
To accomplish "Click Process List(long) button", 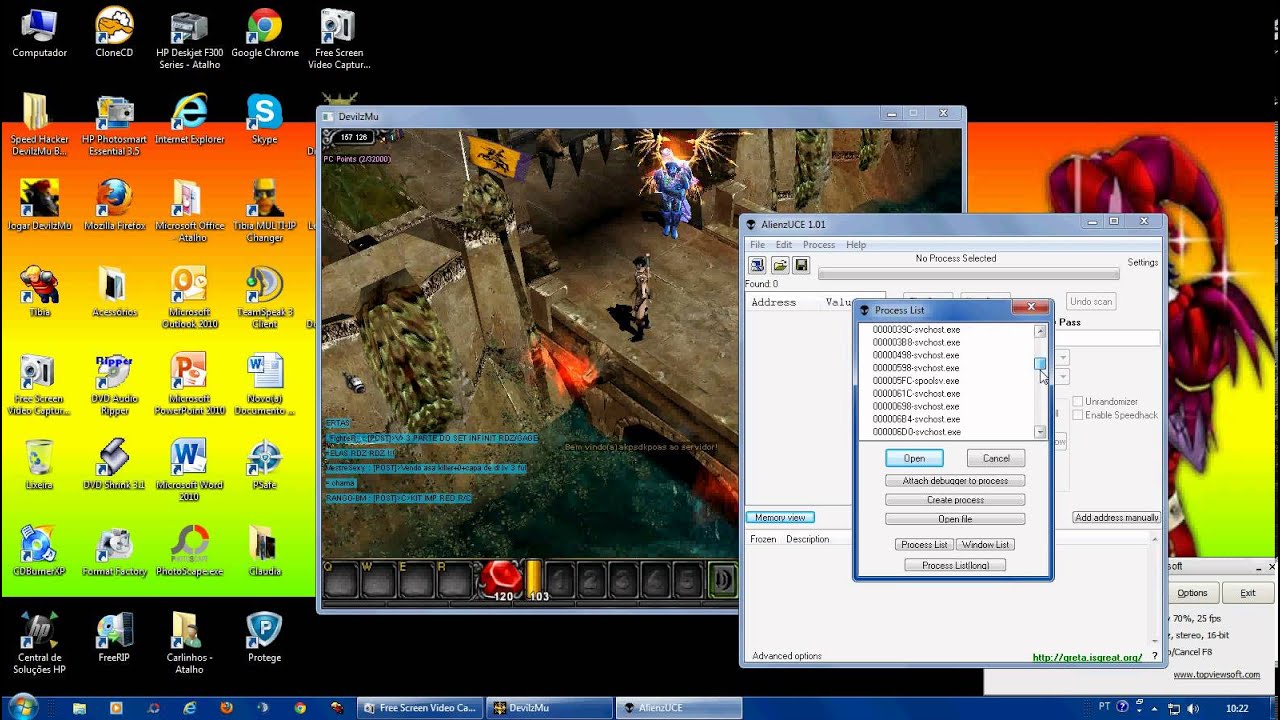I will 955,566.
